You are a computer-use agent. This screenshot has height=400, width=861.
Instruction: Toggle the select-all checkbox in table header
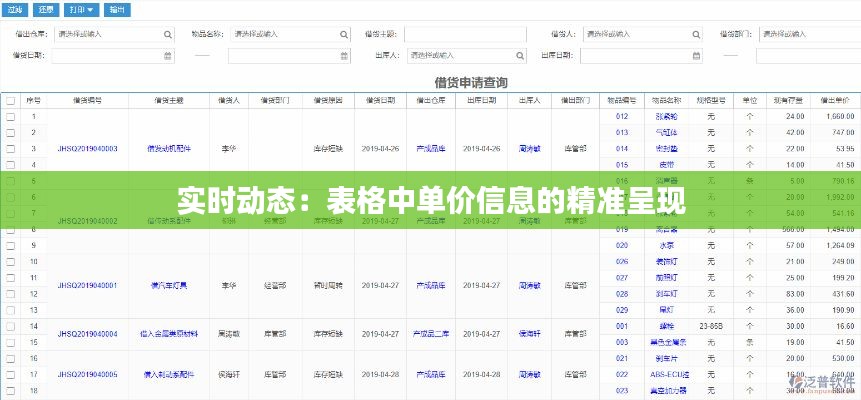(10, 101)
